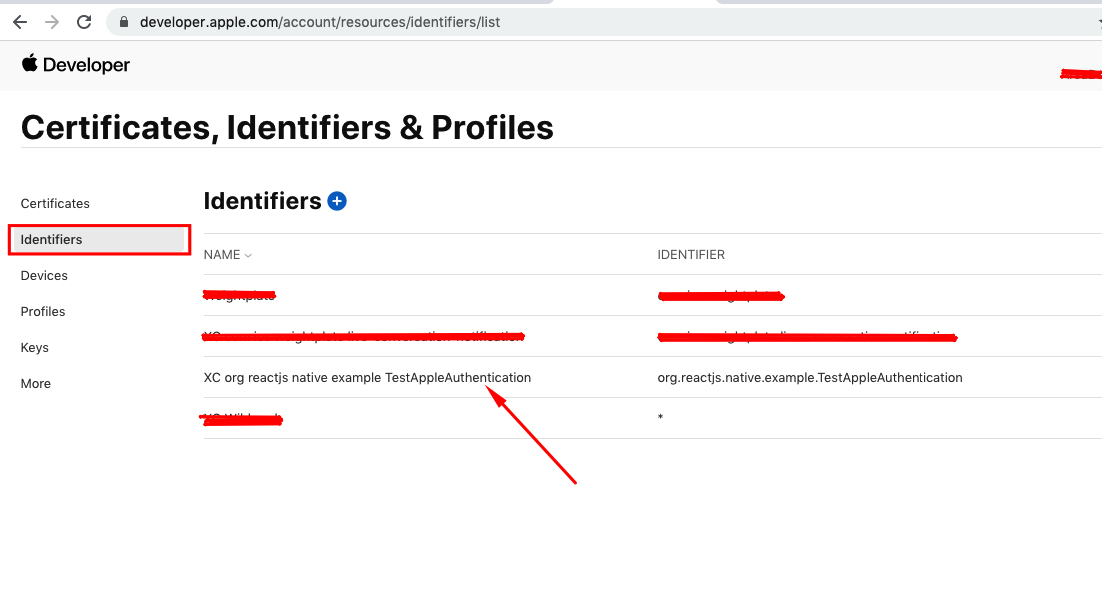The width and height of the screenshot is (1102, 611).
Task: Click the browser address bar URL
Action: tap(320, 21)
